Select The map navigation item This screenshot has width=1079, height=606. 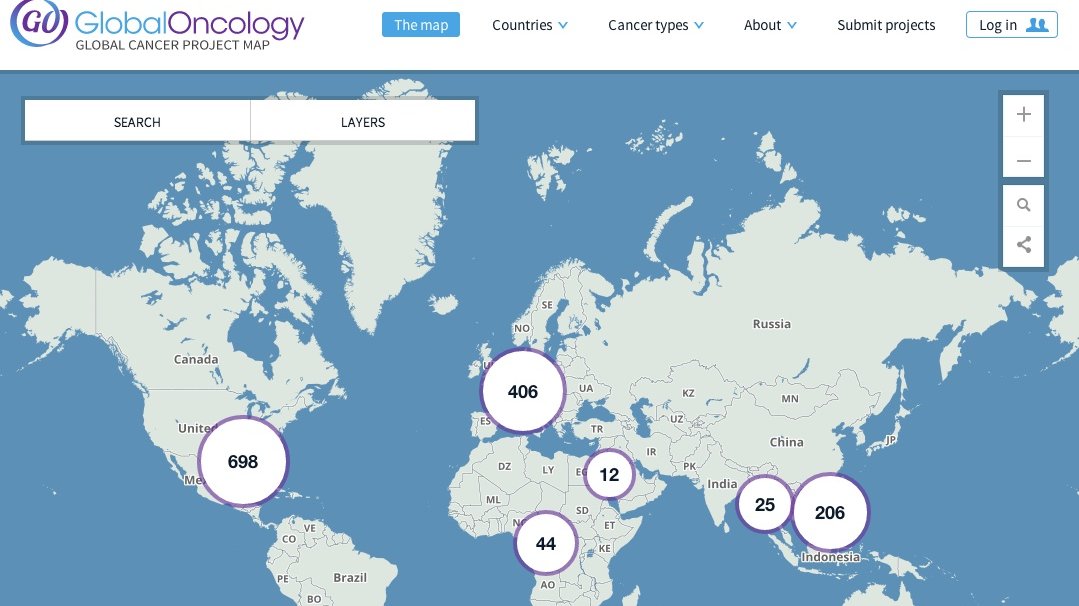click(x=420, y=25)
